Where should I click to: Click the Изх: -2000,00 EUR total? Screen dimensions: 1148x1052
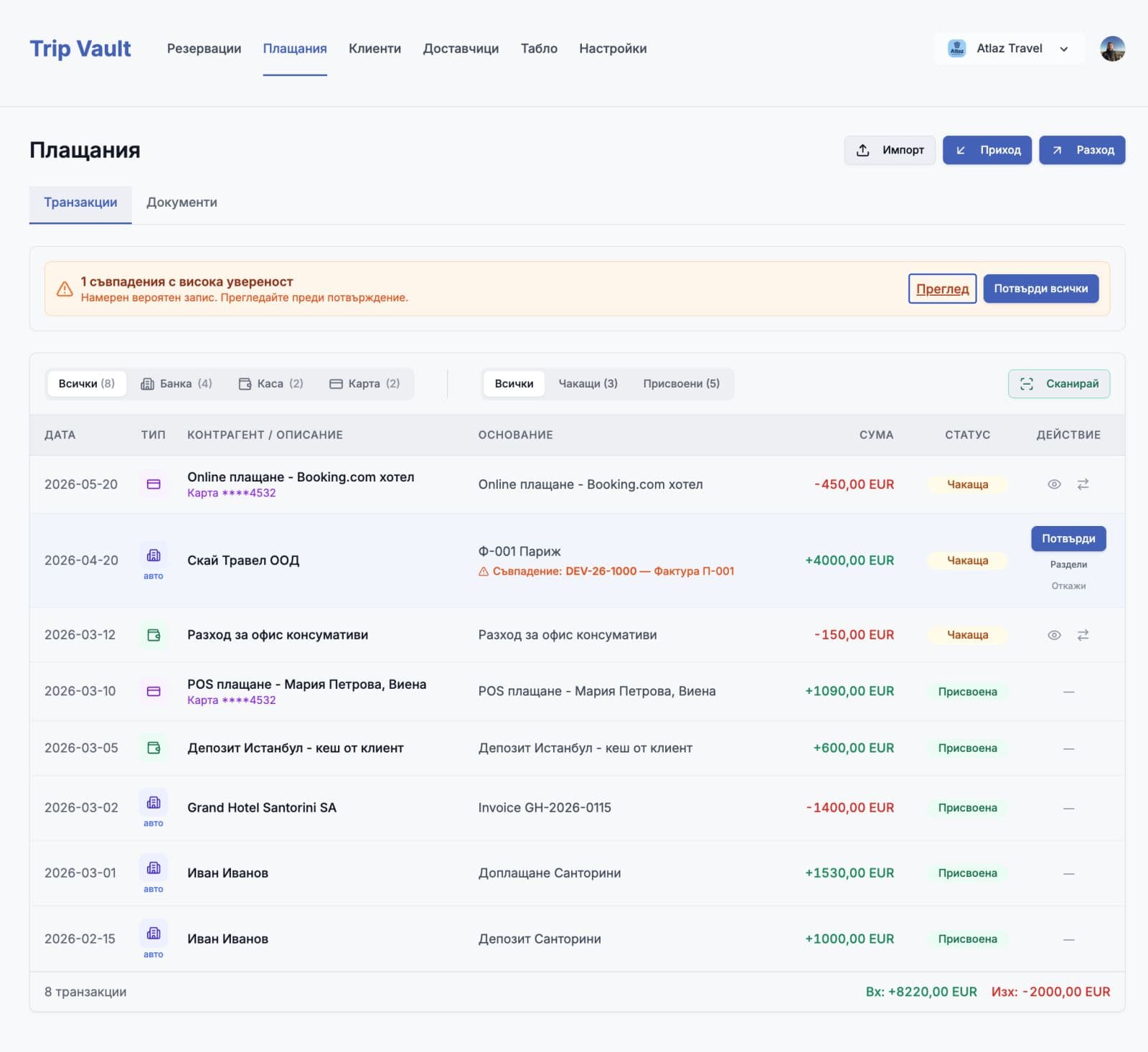[x=1050, y=992]
